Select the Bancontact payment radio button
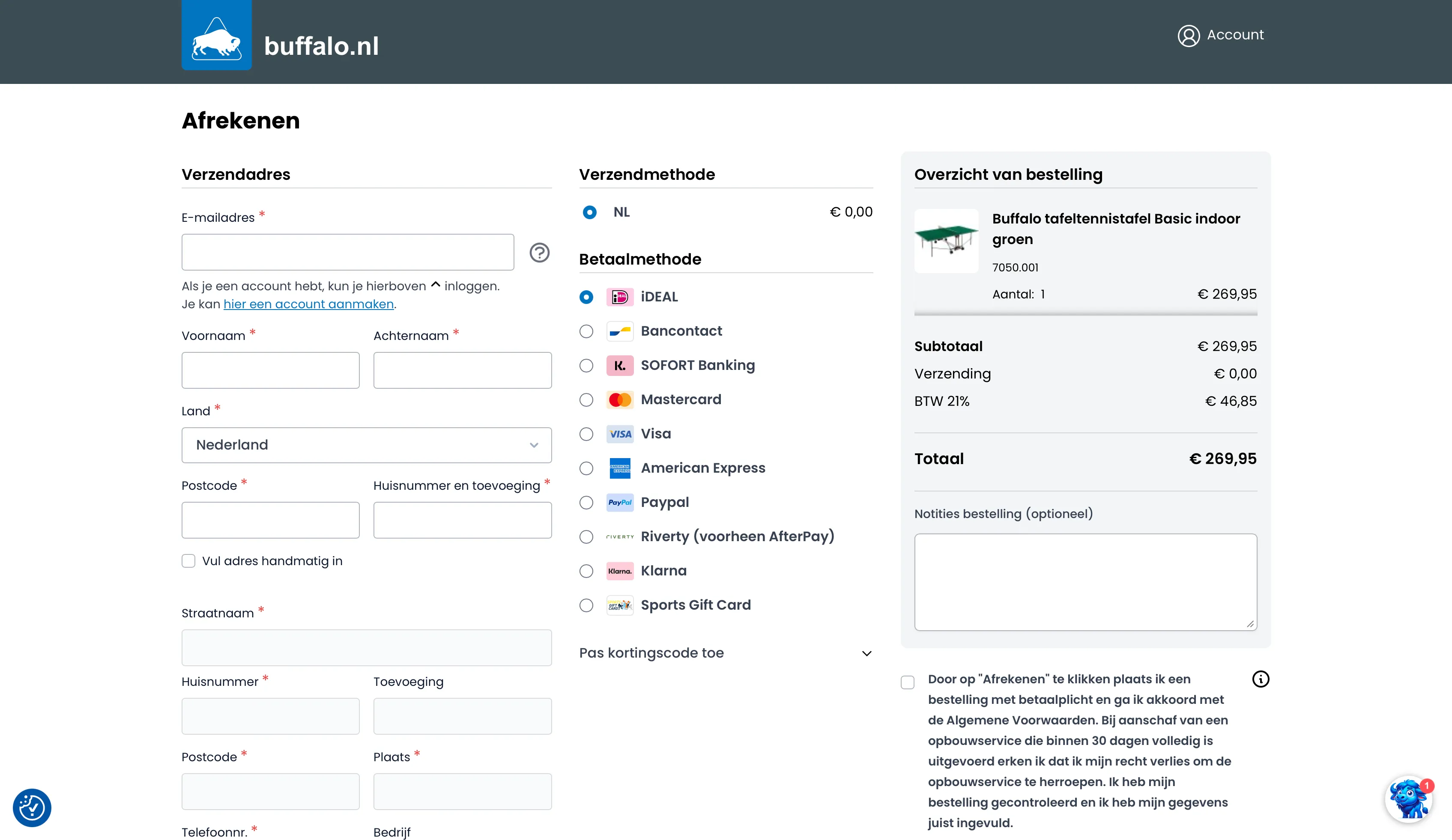Image resolution: width=1452 pixels, height=840 pixels. point(586,331)
